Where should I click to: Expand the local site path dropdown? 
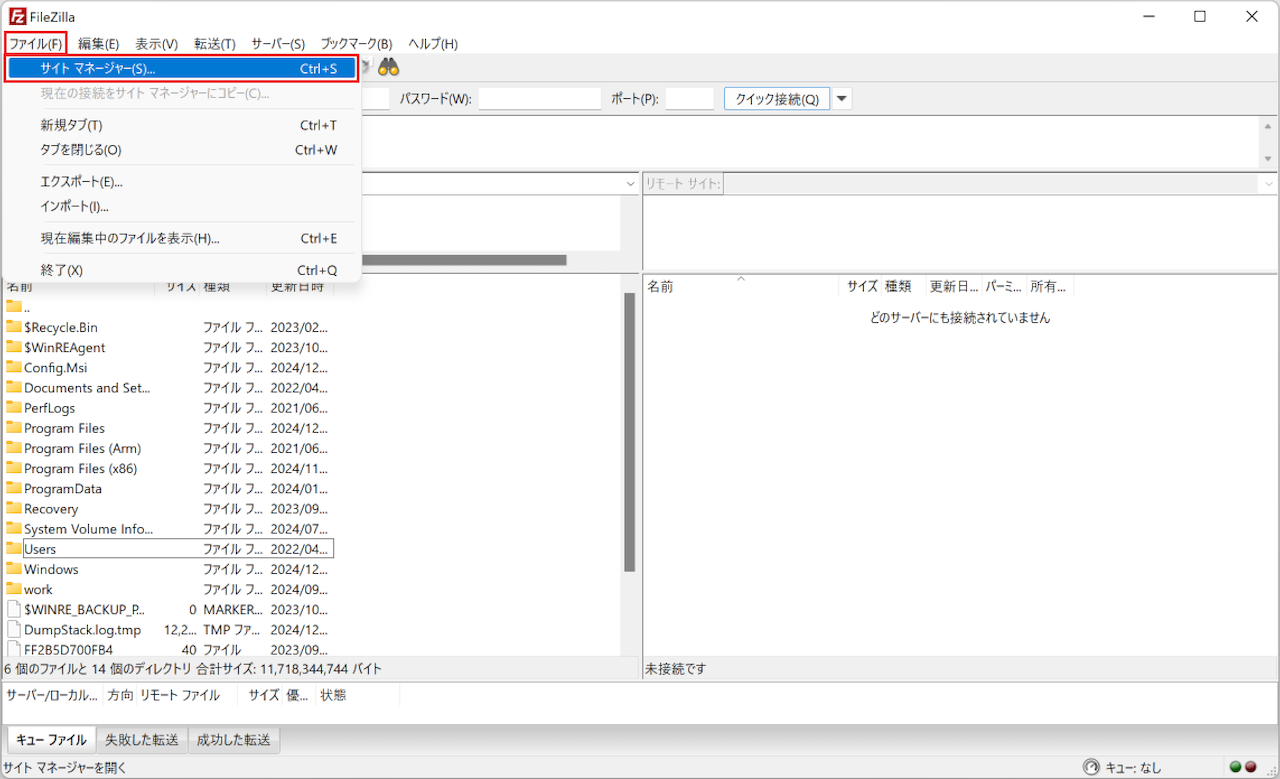point(631,184)
